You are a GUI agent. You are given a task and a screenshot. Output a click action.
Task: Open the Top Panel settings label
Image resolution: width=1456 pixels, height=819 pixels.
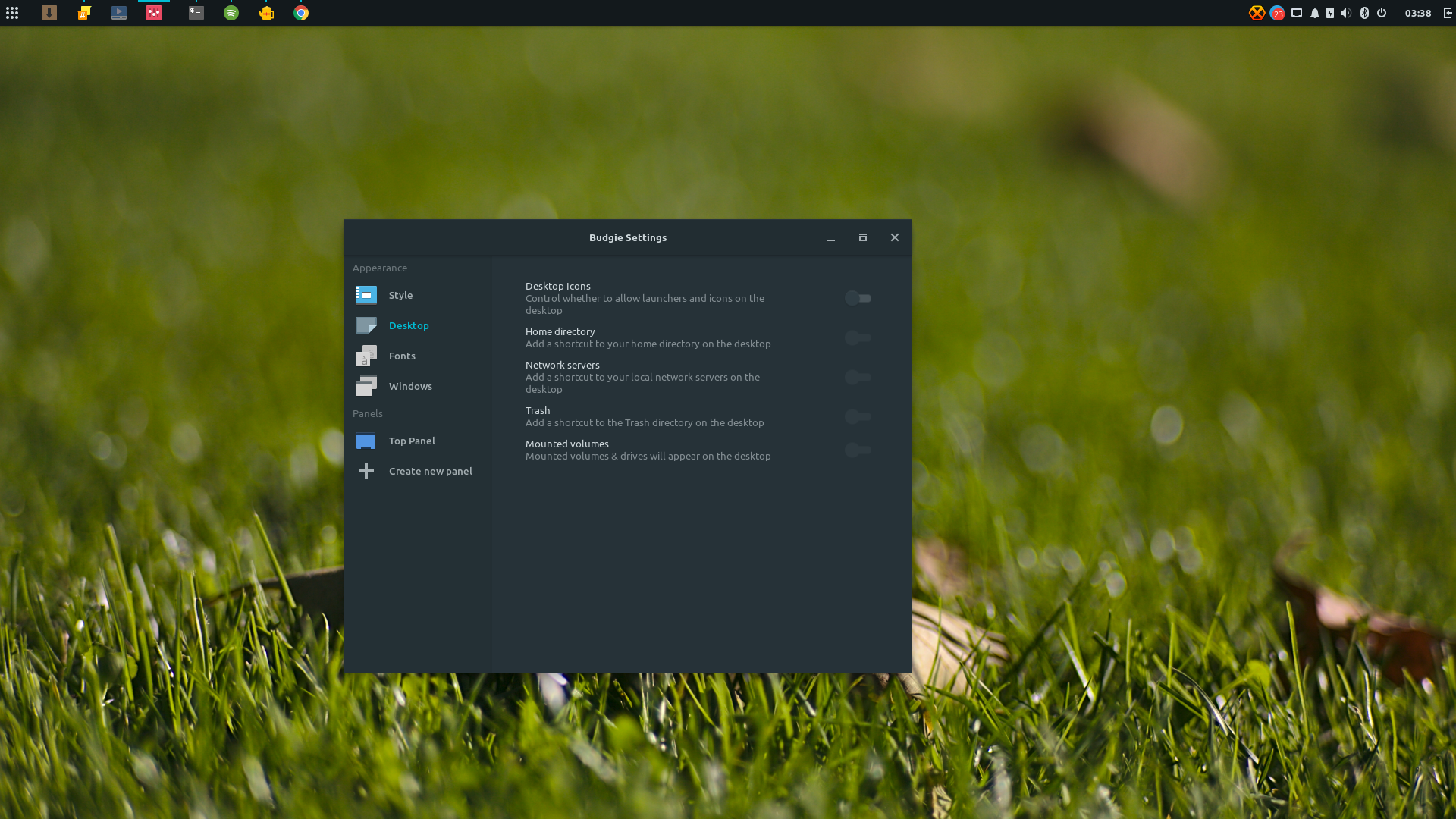point(412,441)
